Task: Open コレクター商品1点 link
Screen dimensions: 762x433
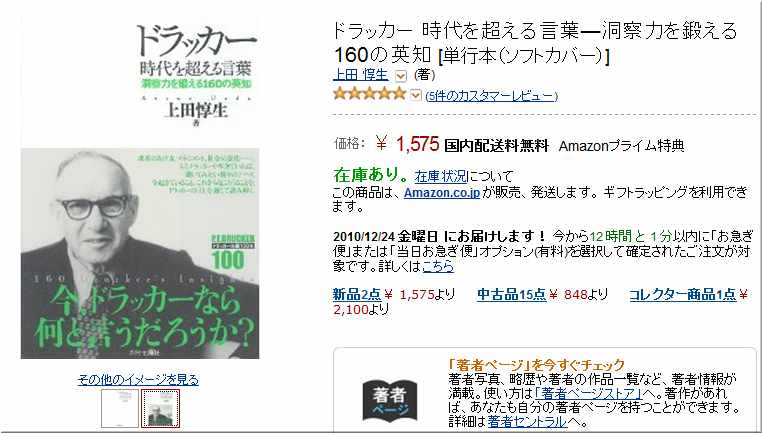Action: pyautogui.click(x=683, y=294)
